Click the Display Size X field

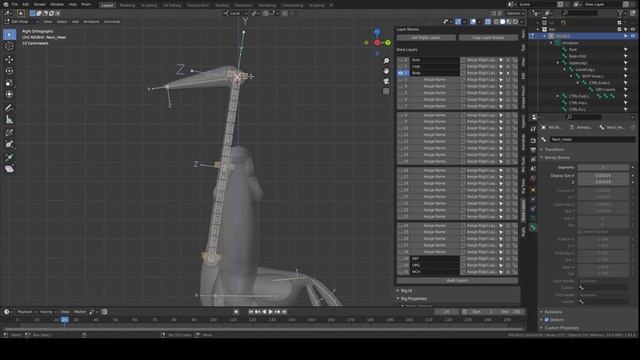(x=603, y=176)
